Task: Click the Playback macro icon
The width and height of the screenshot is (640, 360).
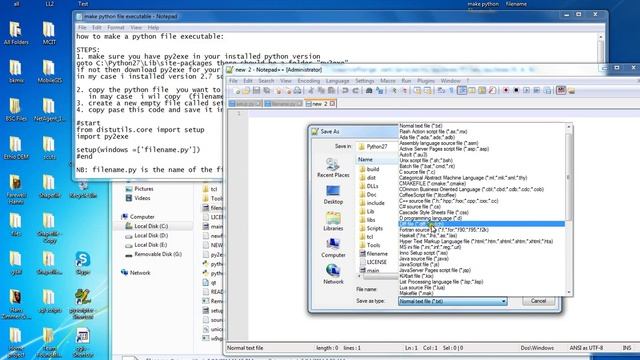Action: [526, 91]
